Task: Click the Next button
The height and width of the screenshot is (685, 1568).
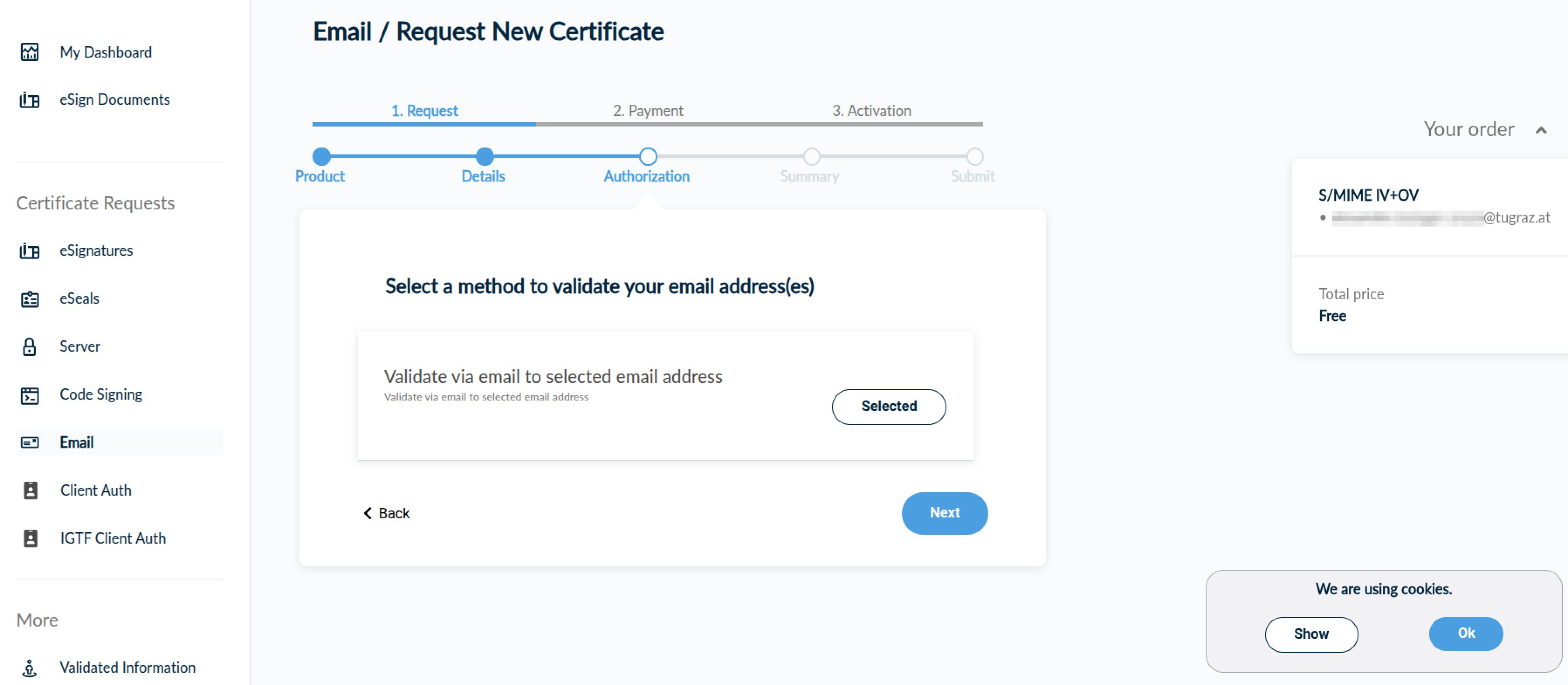Action: [x=944, y=513]
